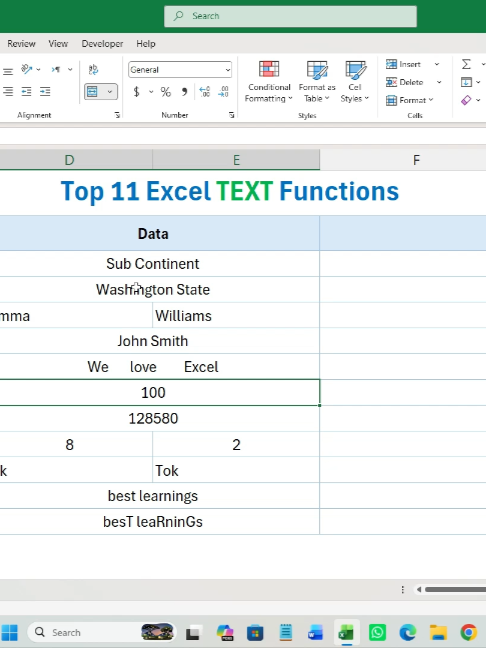
Task: Click the AutoSum sigma icon
Action: click(x=466, y=64)
